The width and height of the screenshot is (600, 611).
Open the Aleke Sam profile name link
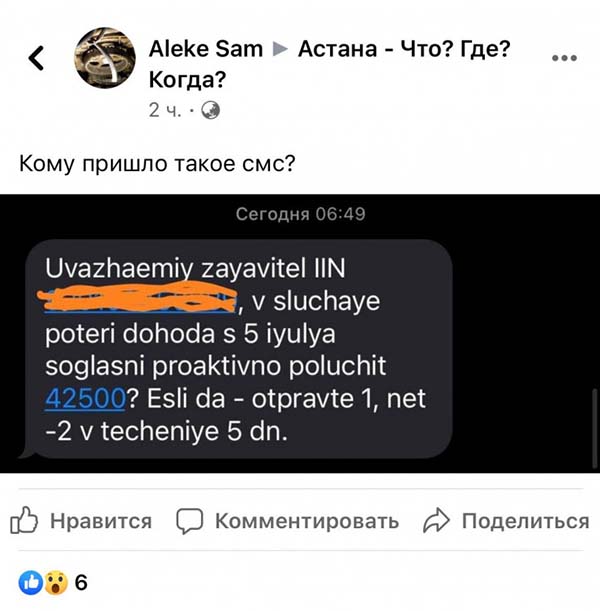pos(206,49)
